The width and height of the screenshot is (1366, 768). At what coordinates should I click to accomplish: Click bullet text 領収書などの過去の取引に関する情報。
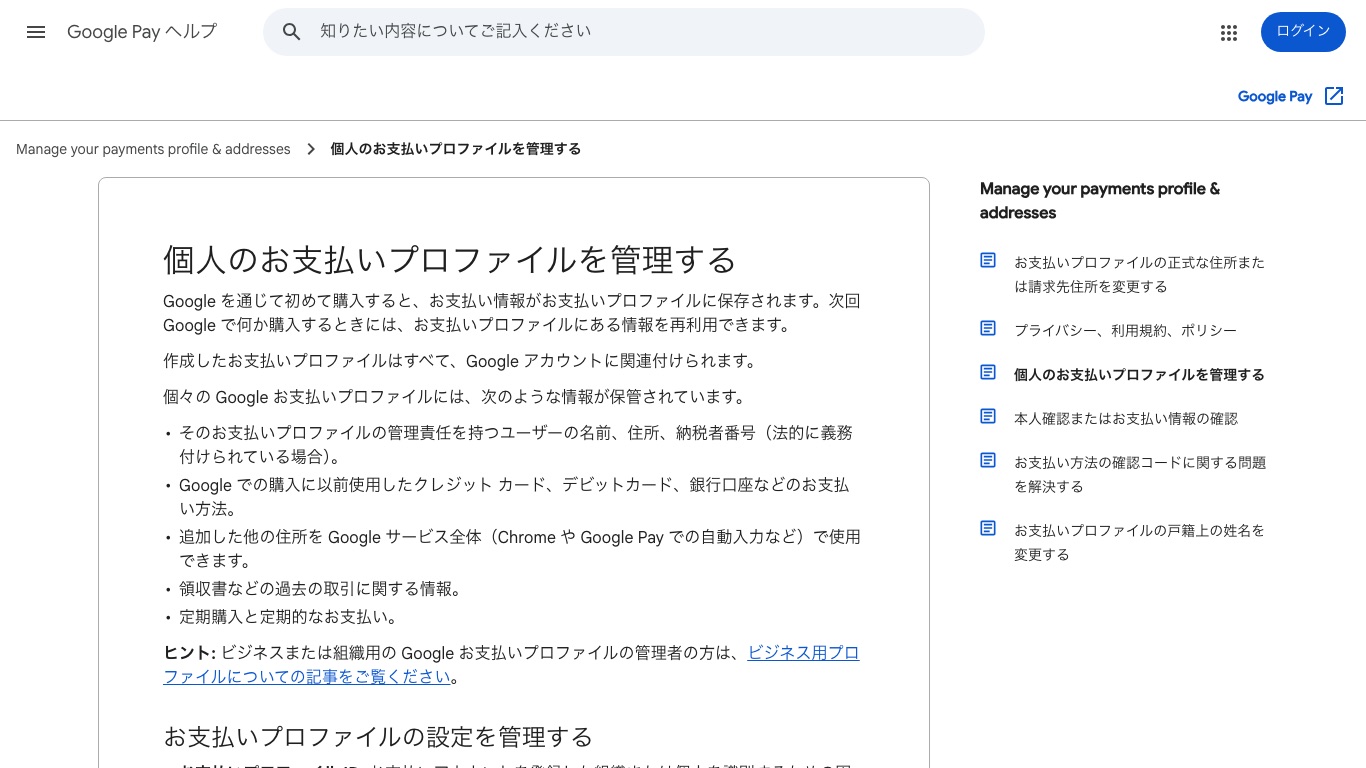(322, 589)
